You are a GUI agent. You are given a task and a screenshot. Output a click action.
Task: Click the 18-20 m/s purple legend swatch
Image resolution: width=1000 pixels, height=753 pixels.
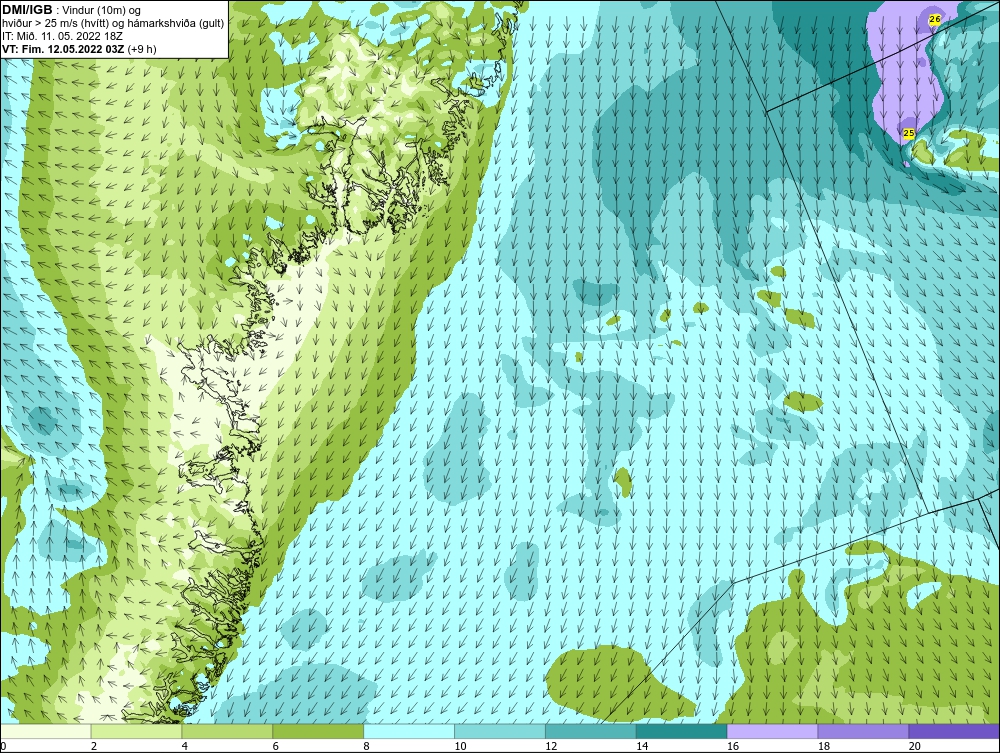click(864, 731)
